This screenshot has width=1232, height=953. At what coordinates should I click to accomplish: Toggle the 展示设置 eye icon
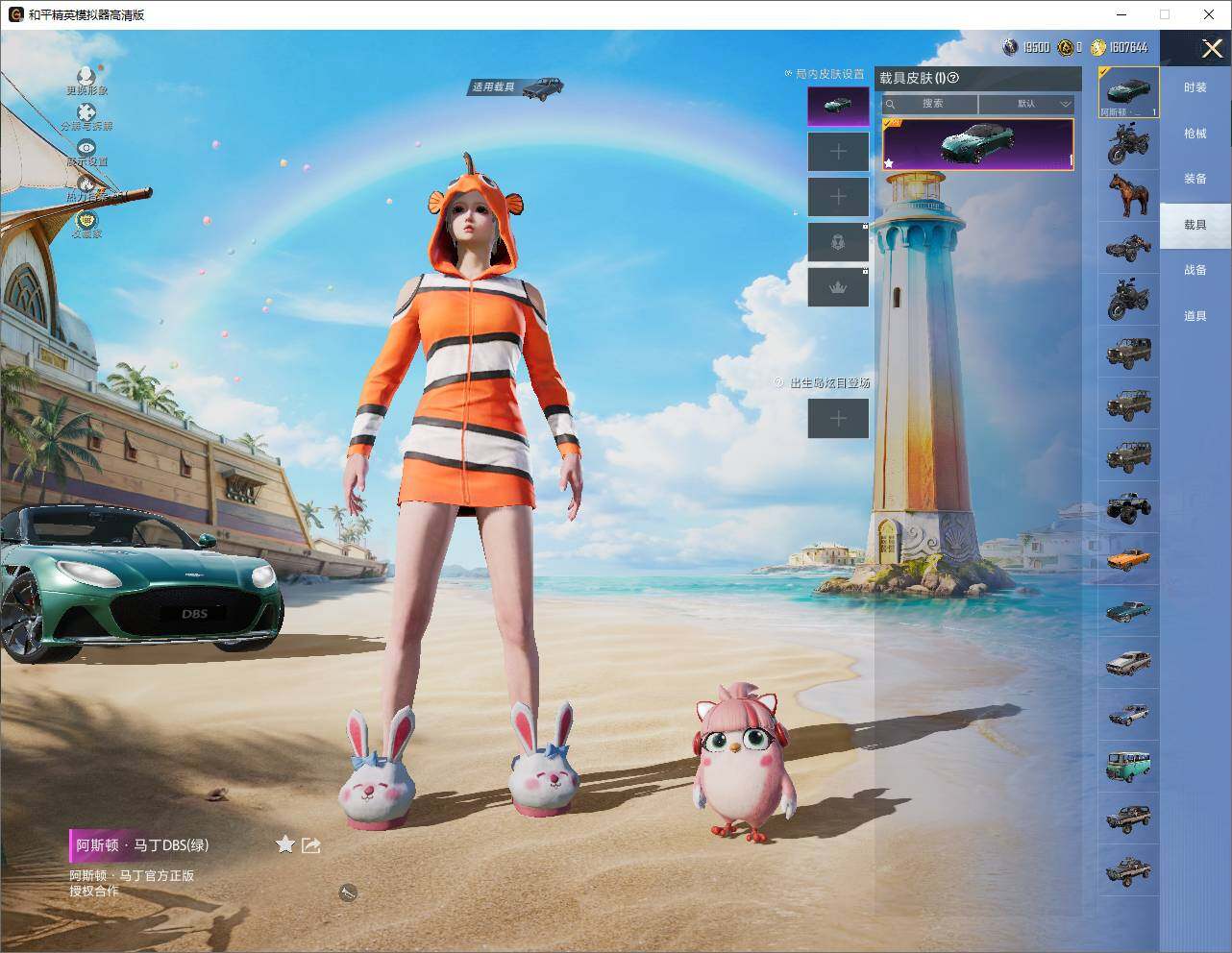[x=86, y=148]
